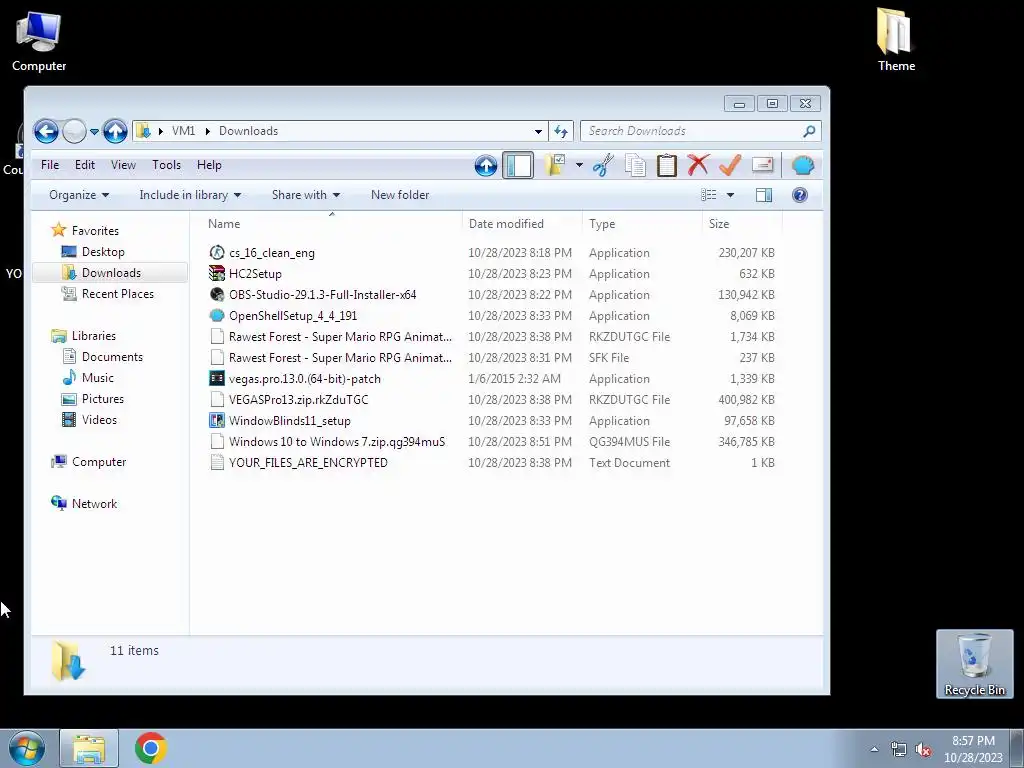Click the orange checkmark Properties icon
This screenshot has height=768, width=1024.
(730, 165)
